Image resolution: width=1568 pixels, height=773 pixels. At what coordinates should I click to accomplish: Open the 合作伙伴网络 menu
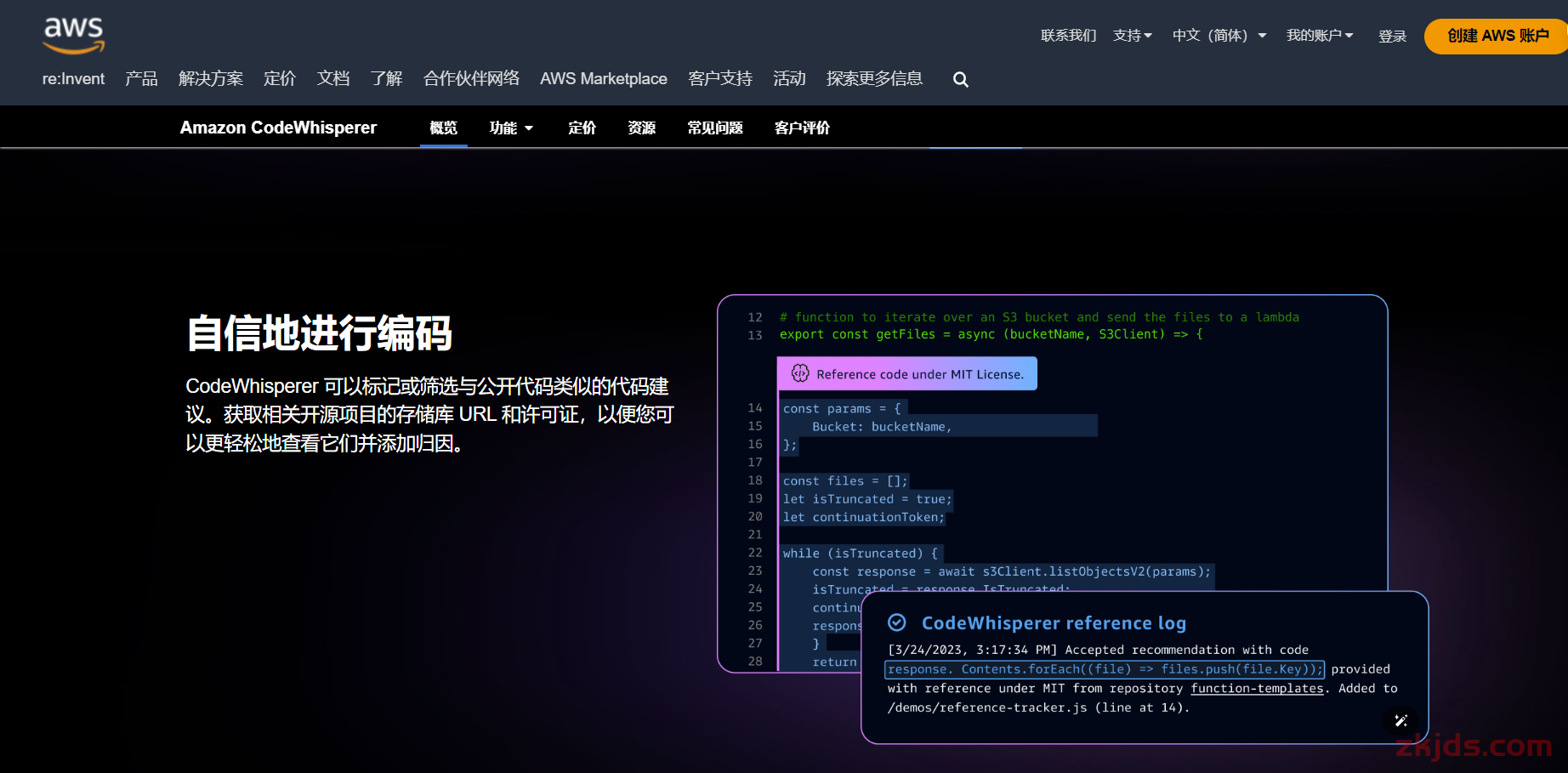pyautogui.click(x=471, y=79)
